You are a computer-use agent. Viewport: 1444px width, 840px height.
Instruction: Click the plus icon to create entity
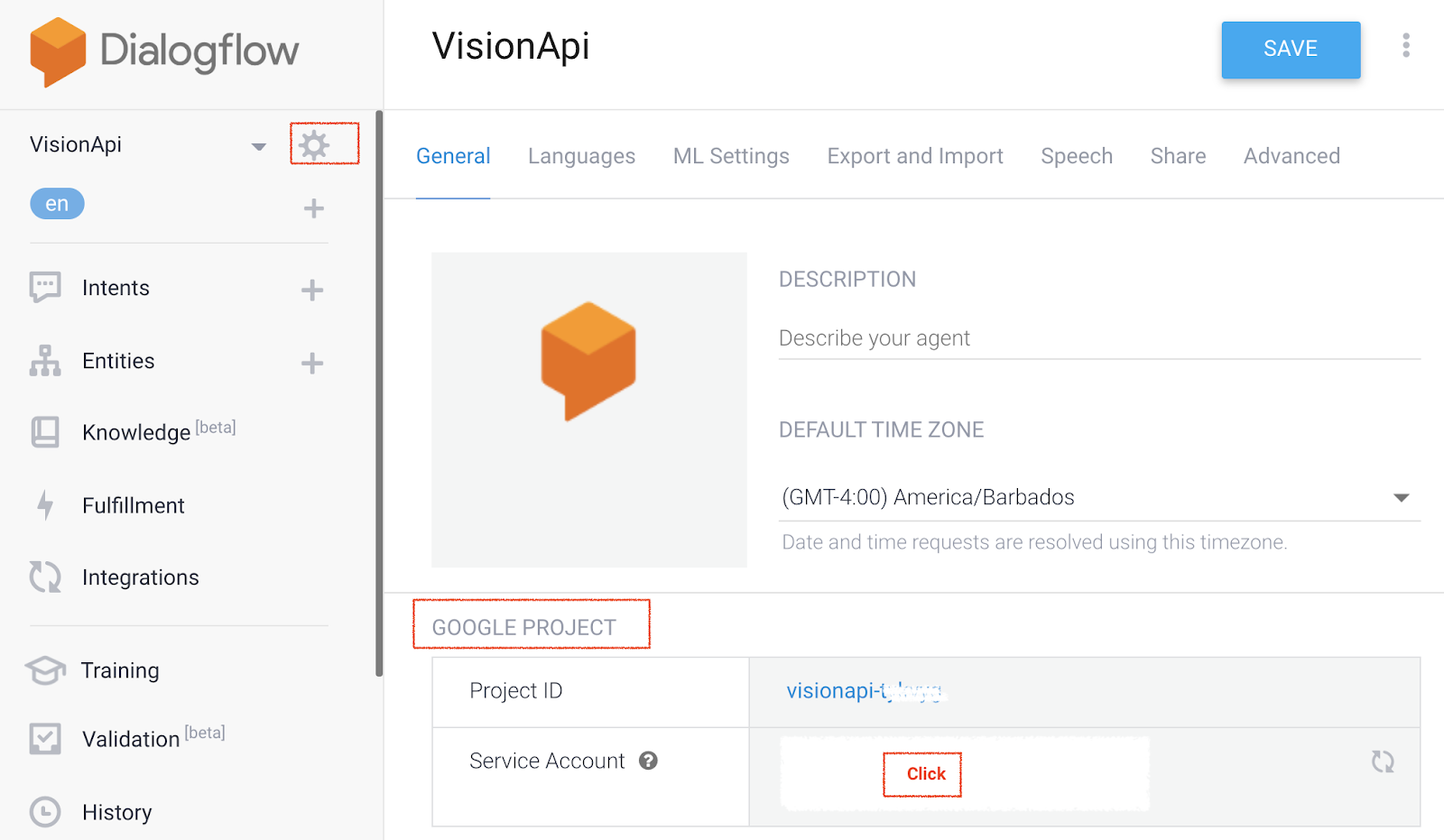pyautogui.click(x=312, y=363)
